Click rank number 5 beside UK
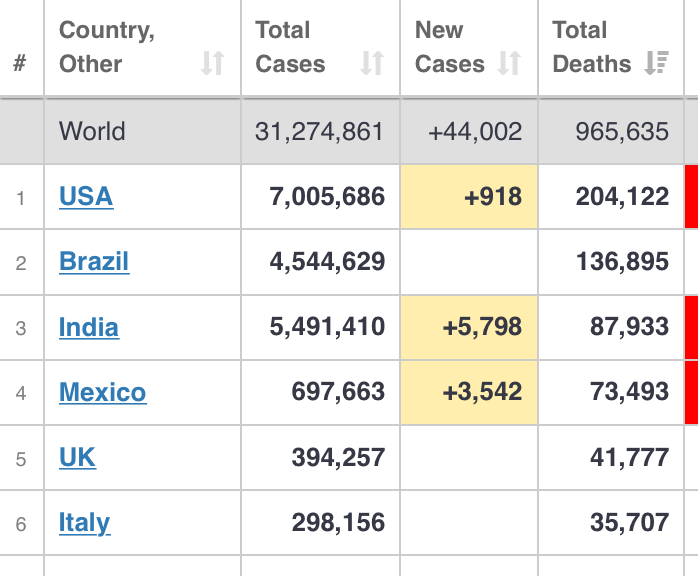698x576 pixels. tap(20, 459)
